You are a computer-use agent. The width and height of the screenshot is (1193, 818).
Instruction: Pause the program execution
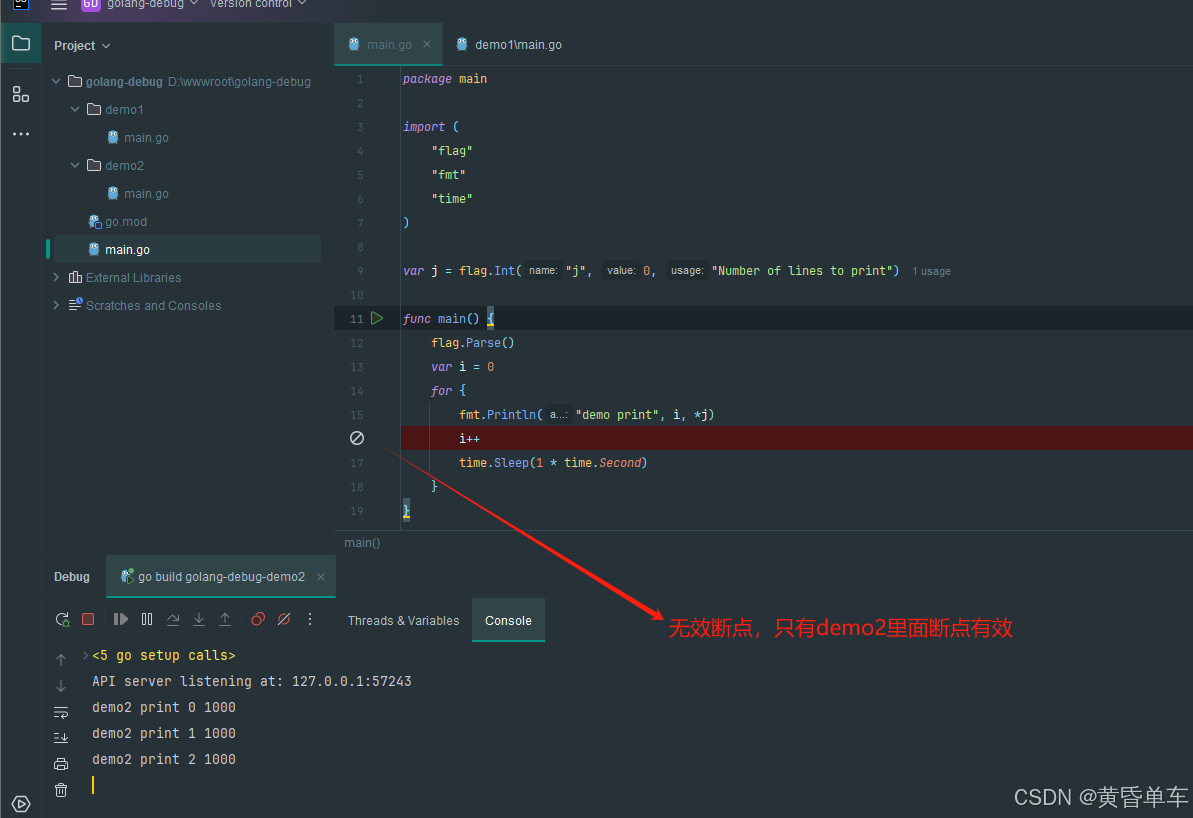tap(147, 620)
